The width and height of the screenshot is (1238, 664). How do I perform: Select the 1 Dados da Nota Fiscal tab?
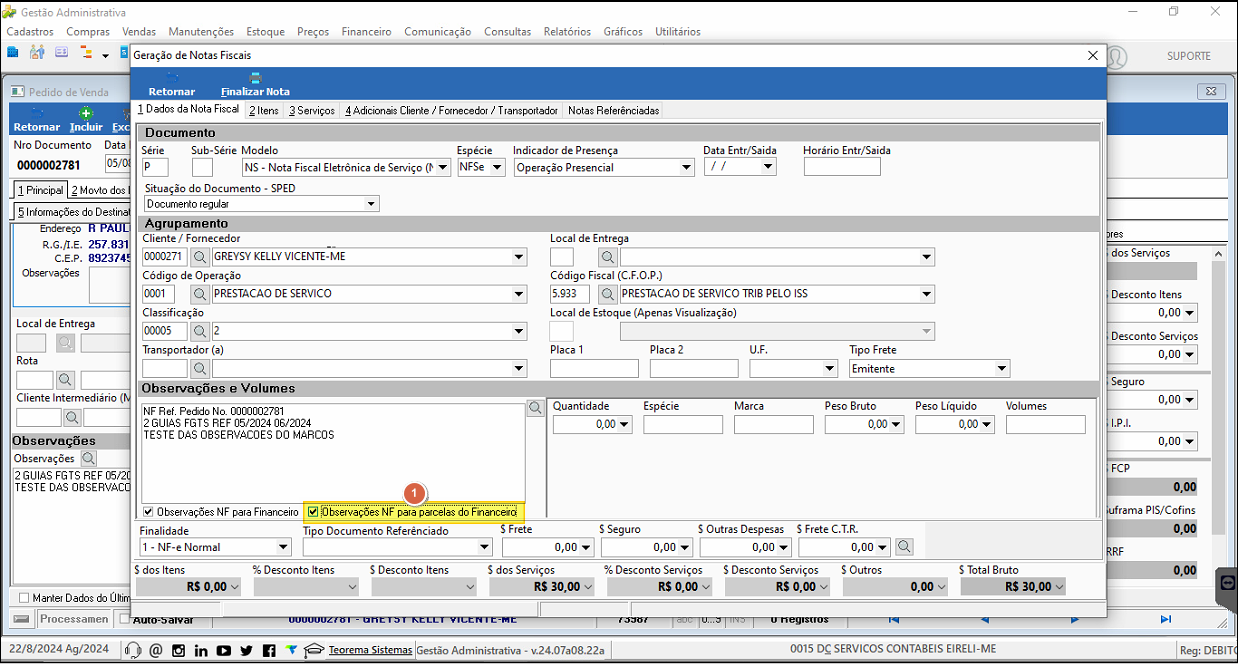(x=189, y=109)
